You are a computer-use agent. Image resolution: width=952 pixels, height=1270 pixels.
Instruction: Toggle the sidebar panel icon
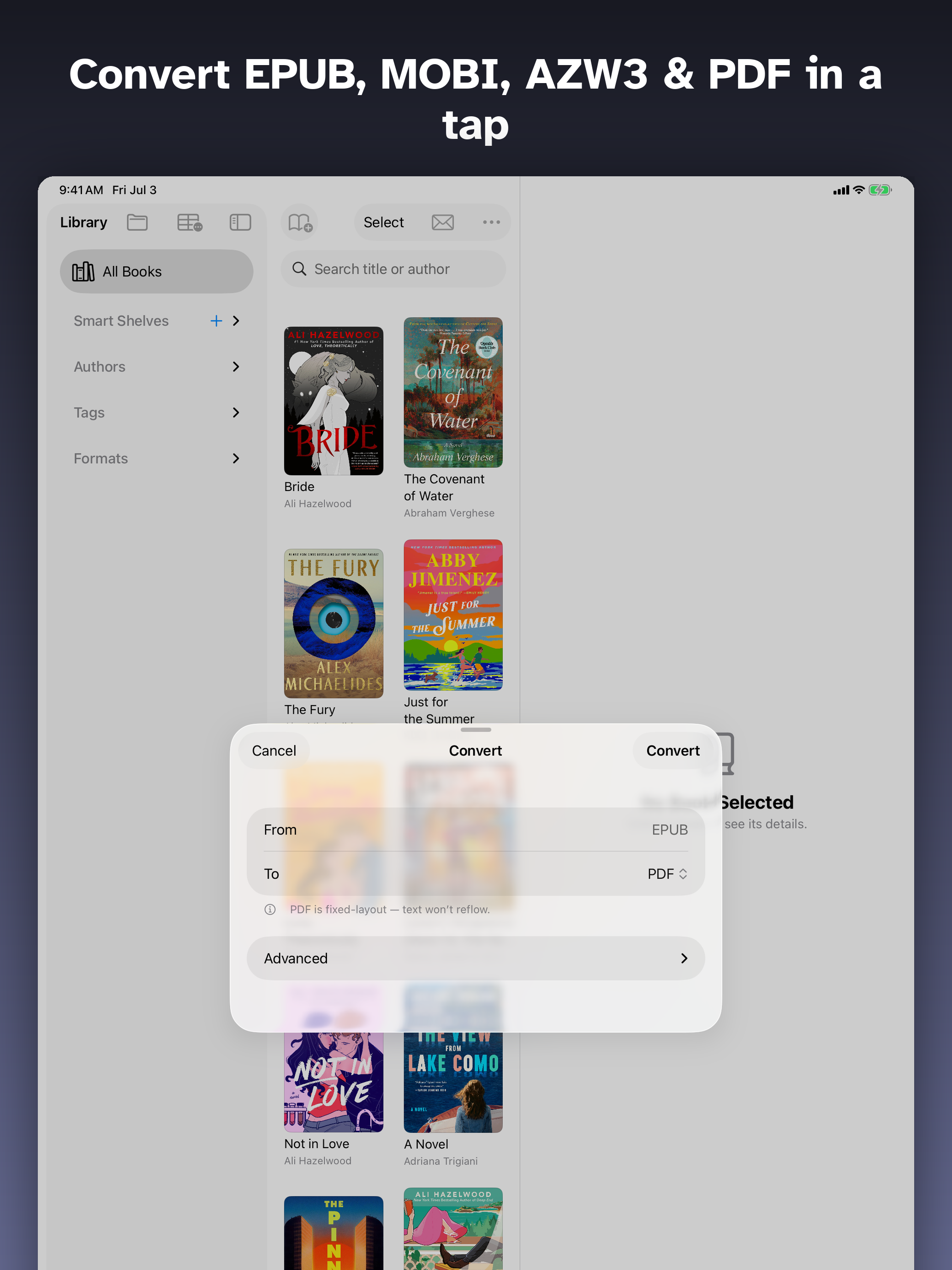coord(240,222)
